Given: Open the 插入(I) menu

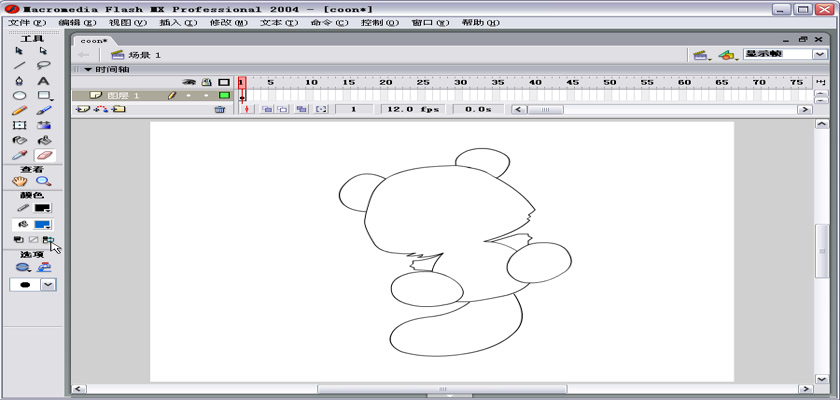Looking at the screenshot, I should 178,23.
